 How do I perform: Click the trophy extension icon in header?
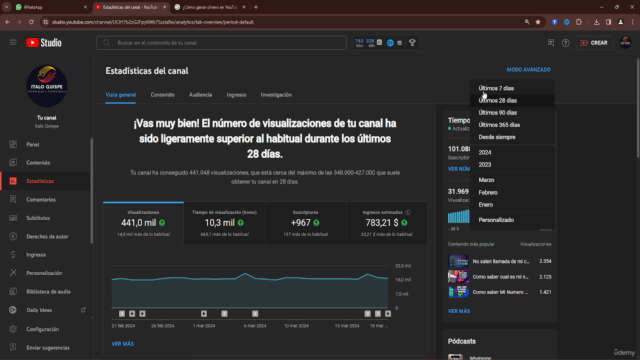click(412, 42)
